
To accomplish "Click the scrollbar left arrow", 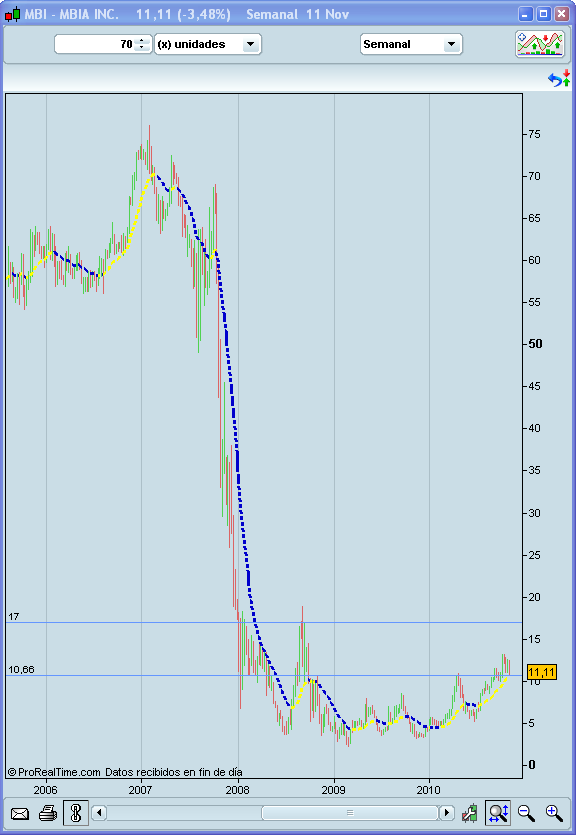I will click(x=99, y=813).
